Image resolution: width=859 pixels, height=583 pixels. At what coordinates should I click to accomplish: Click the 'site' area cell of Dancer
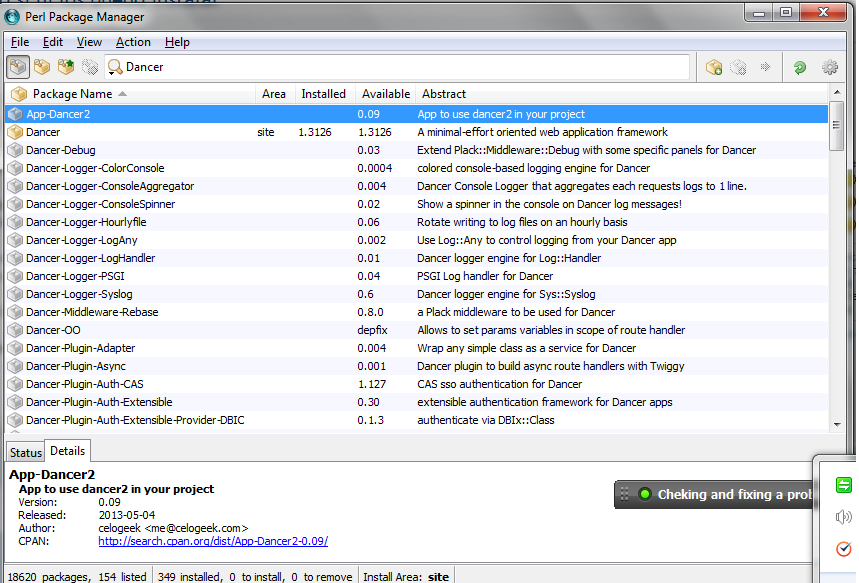click(266, 132)
